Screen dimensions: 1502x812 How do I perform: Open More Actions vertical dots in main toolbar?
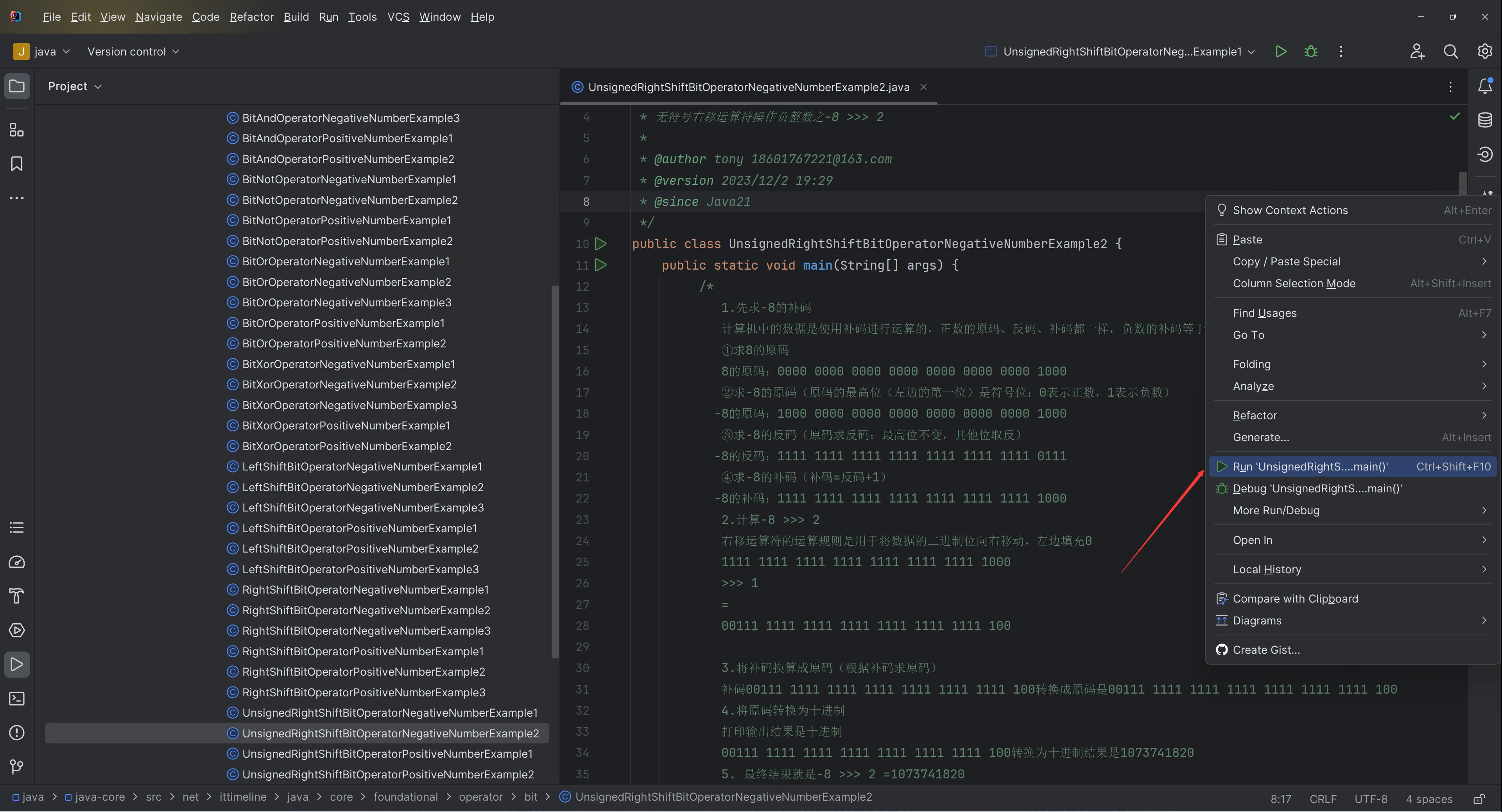(x=1341, y=51)
